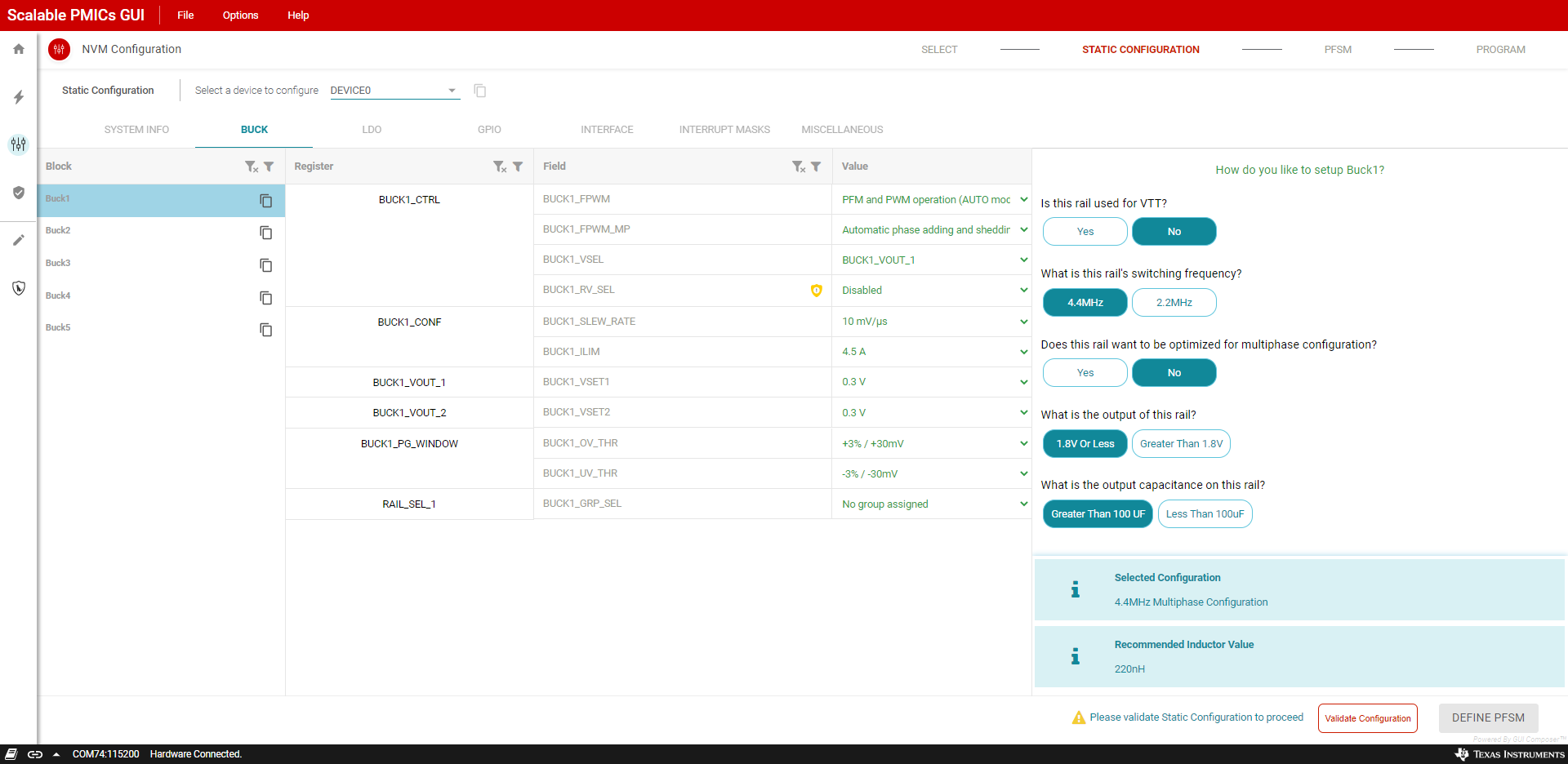This screenshot has height=764, width=1568.
Task: Open the lightning bolt sidebar icon
Action: (19, 97)
